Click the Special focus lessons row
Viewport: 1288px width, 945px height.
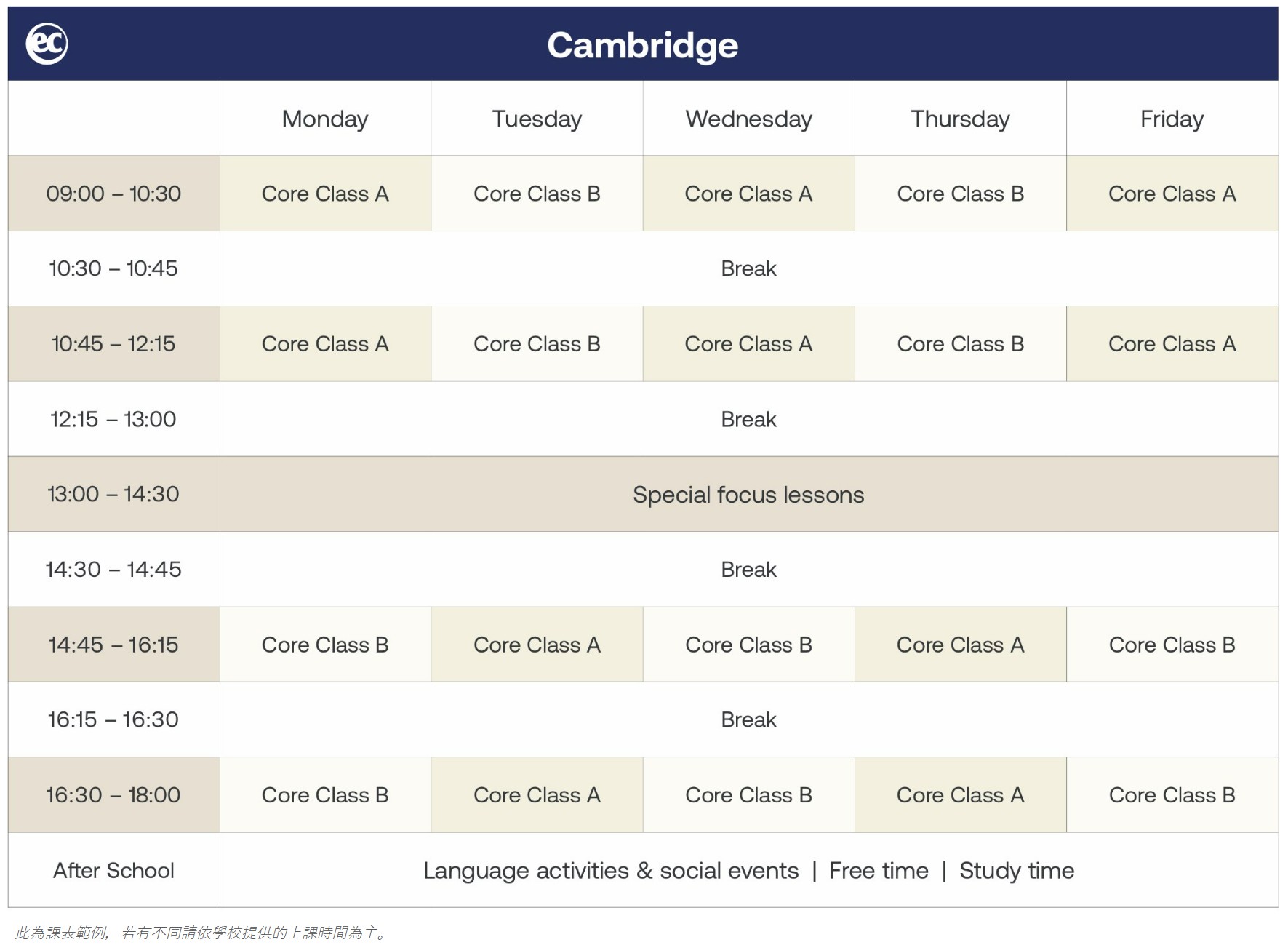coord(748,495)
